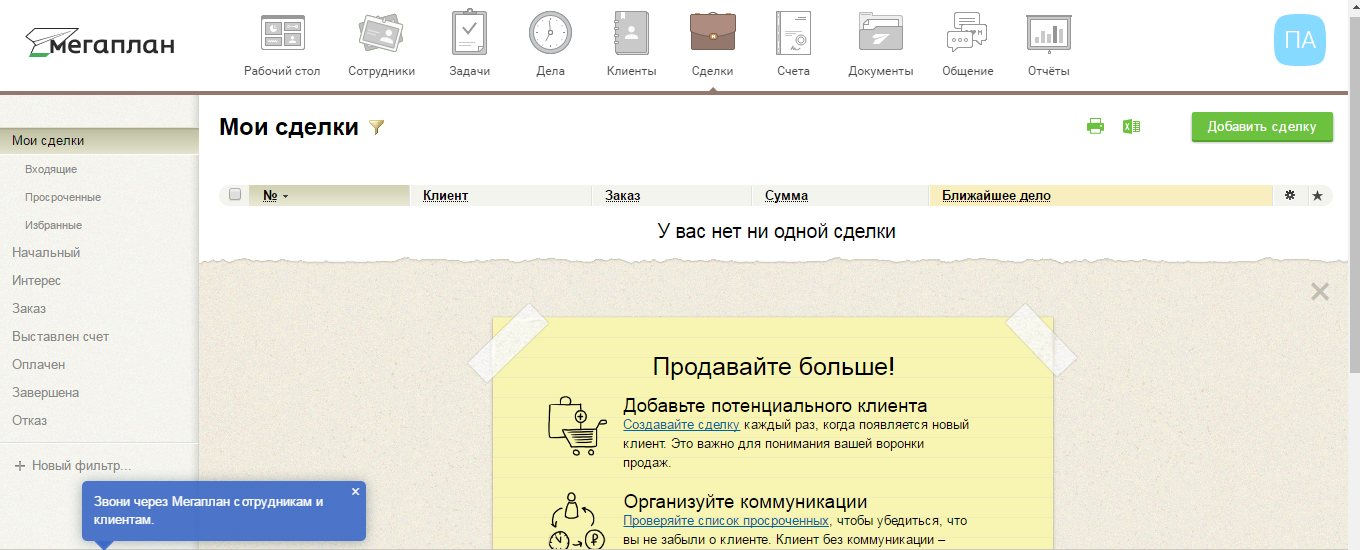Image resolution: width=1360 pixels, height=550 pixels.
Task: Open Документы folder icon
Action: click(880, 33)
